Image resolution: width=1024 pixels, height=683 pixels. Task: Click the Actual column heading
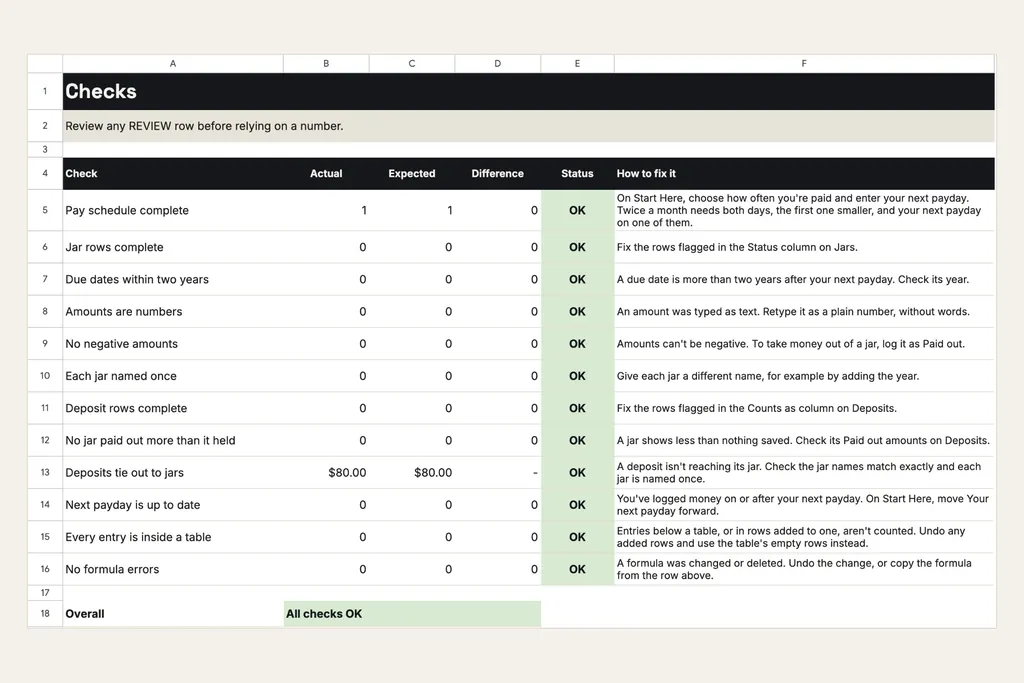pos(326,174)
